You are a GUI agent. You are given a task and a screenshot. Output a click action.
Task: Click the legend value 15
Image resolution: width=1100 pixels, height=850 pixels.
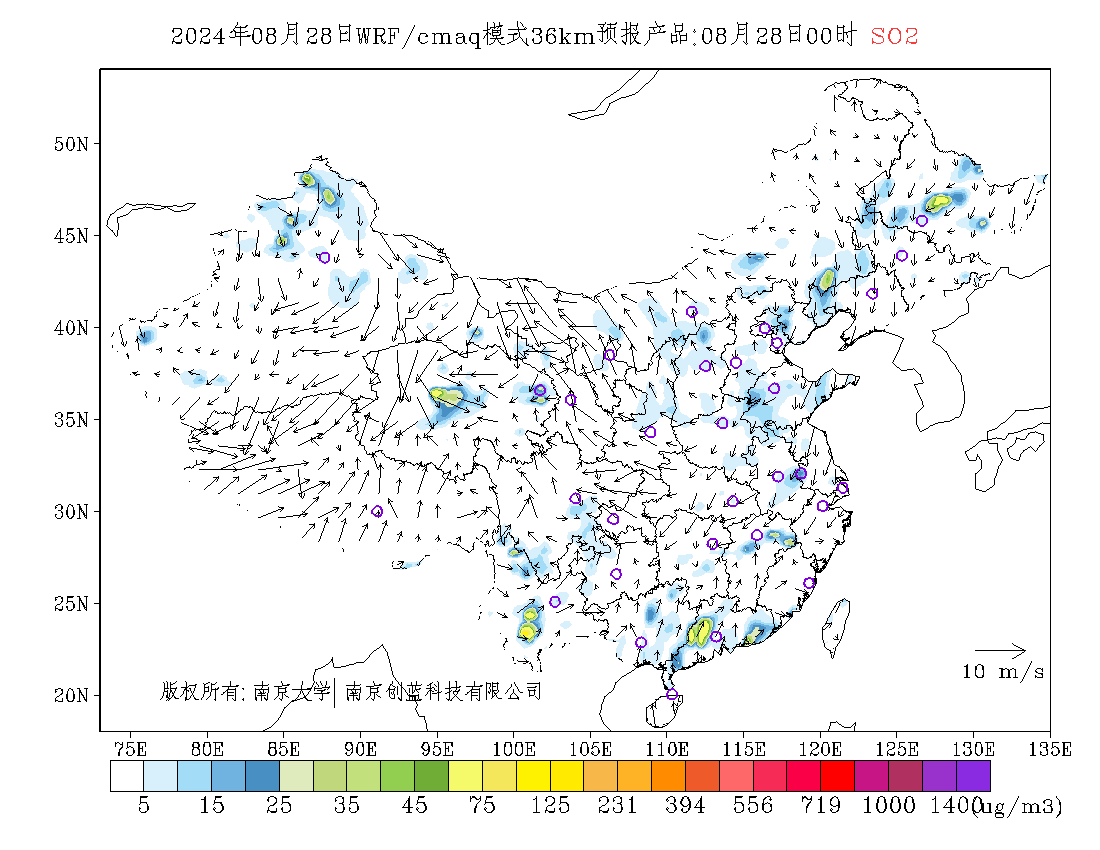click(x=211, y=805)
